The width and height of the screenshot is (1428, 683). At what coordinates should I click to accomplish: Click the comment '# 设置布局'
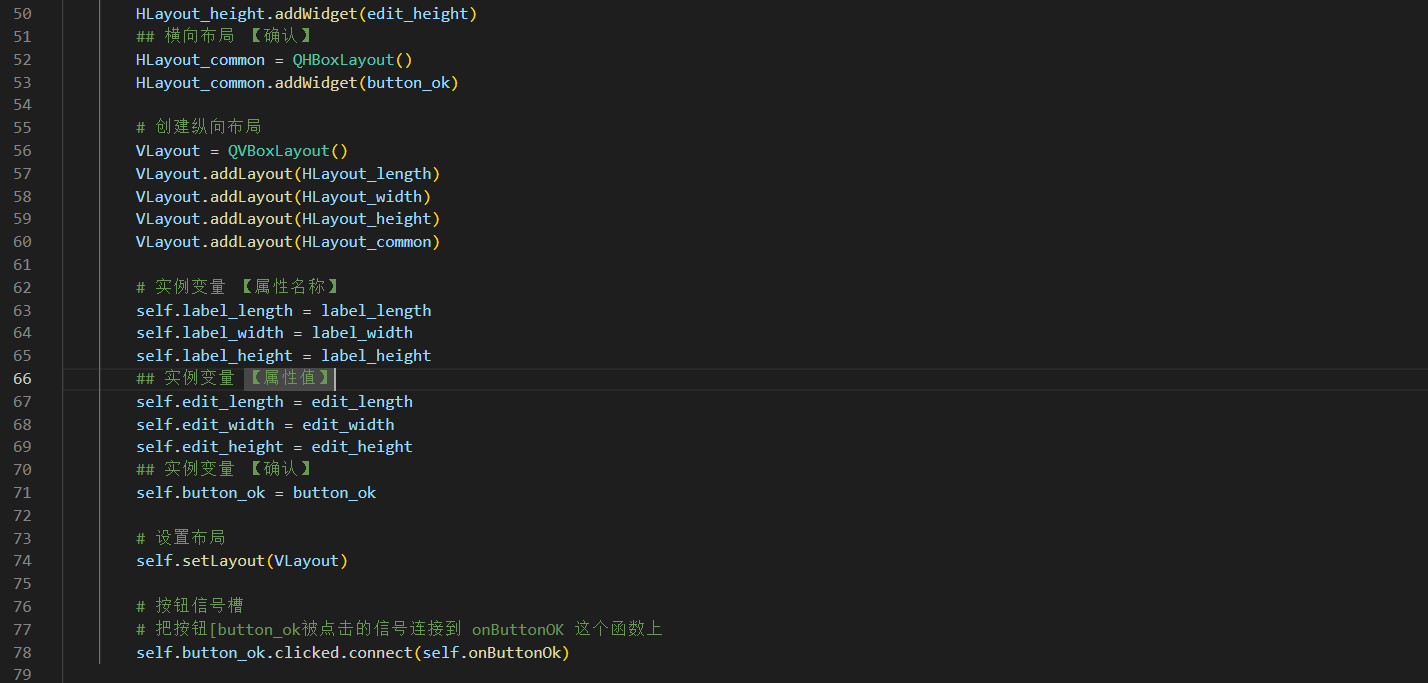click(x=180, y=538)
